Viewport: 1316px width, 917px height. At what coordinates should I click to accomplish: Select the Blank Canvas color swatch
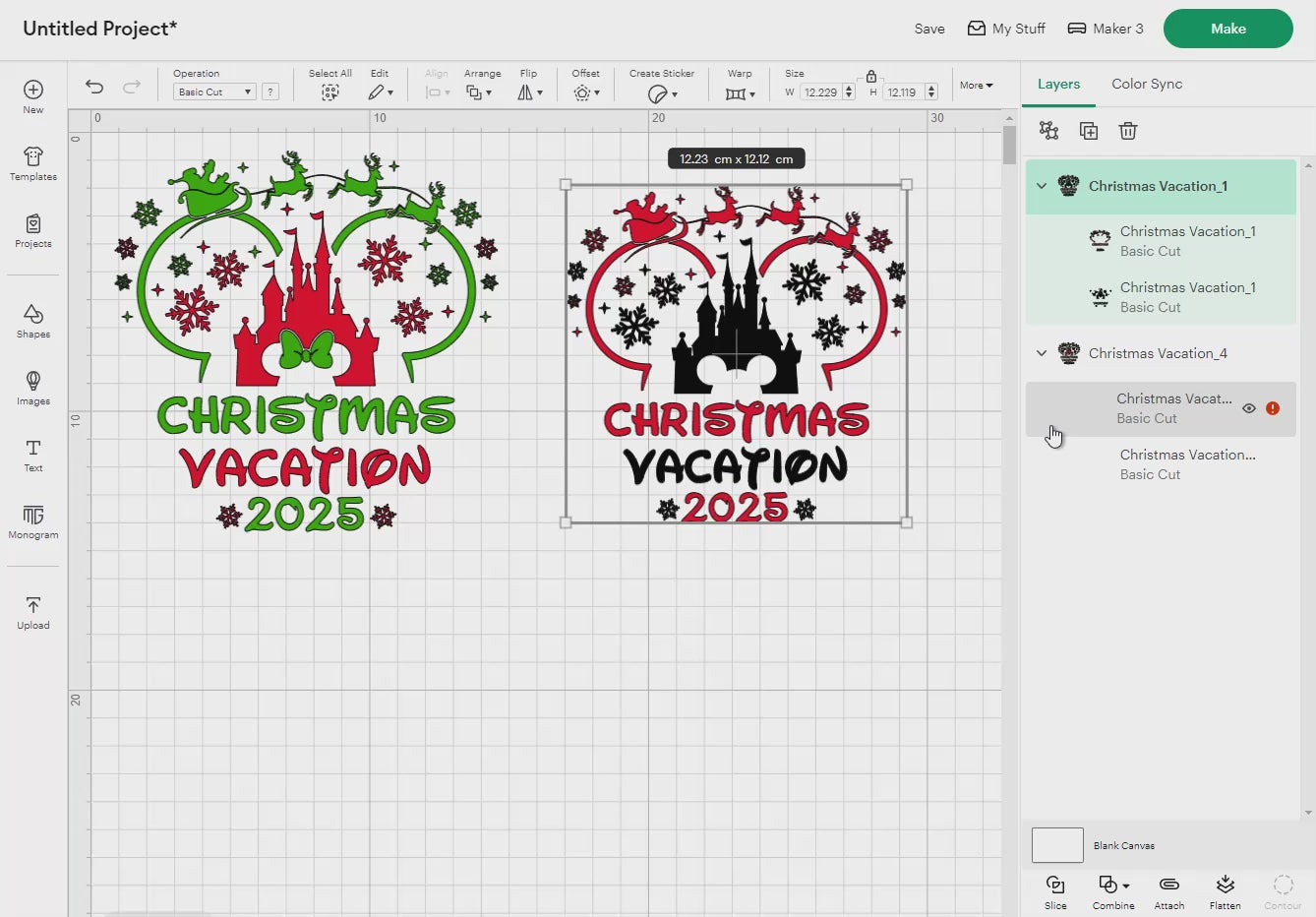(1057, 845)
